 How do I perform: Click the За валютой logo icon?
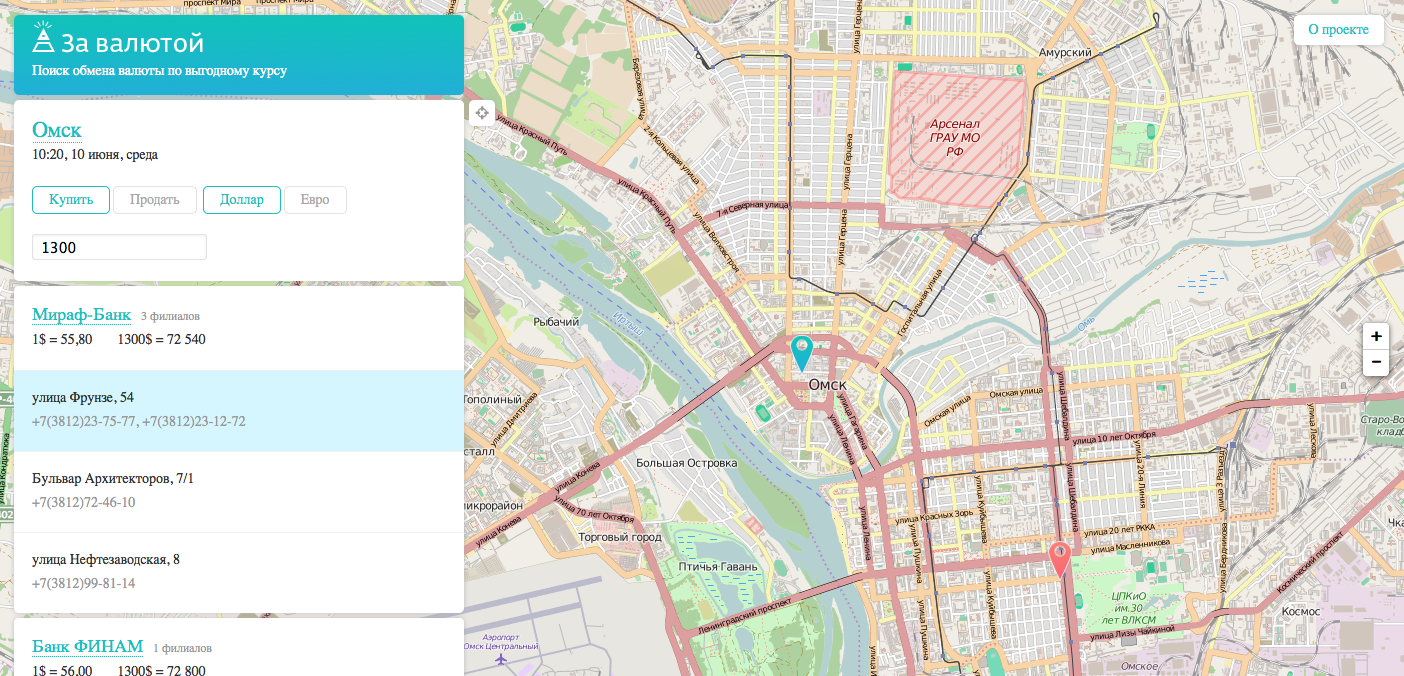click(43, 39)
